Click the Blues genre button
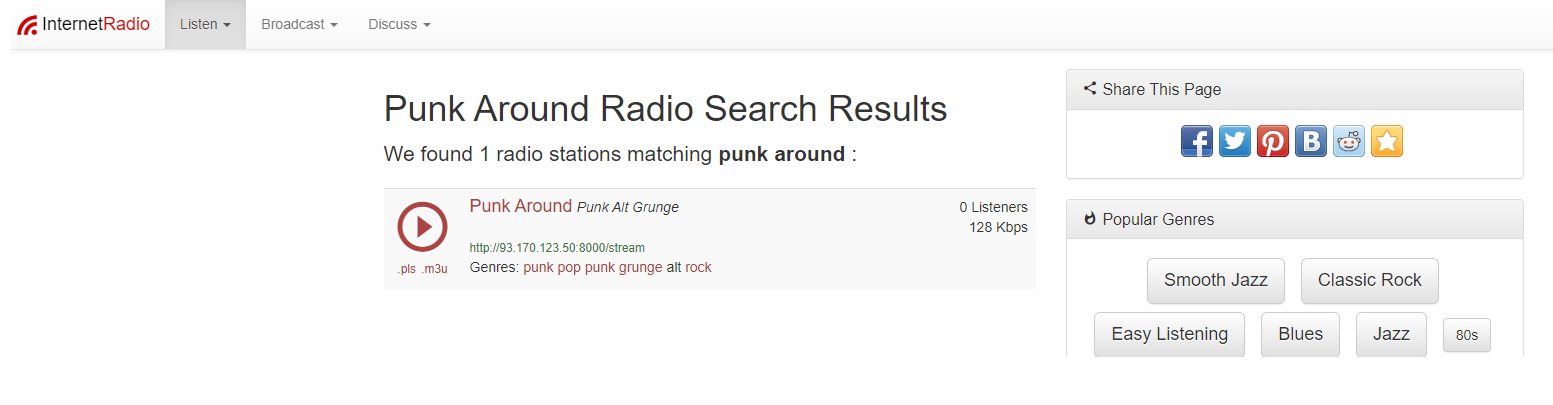1553x405 pixels. point(1300,334)
